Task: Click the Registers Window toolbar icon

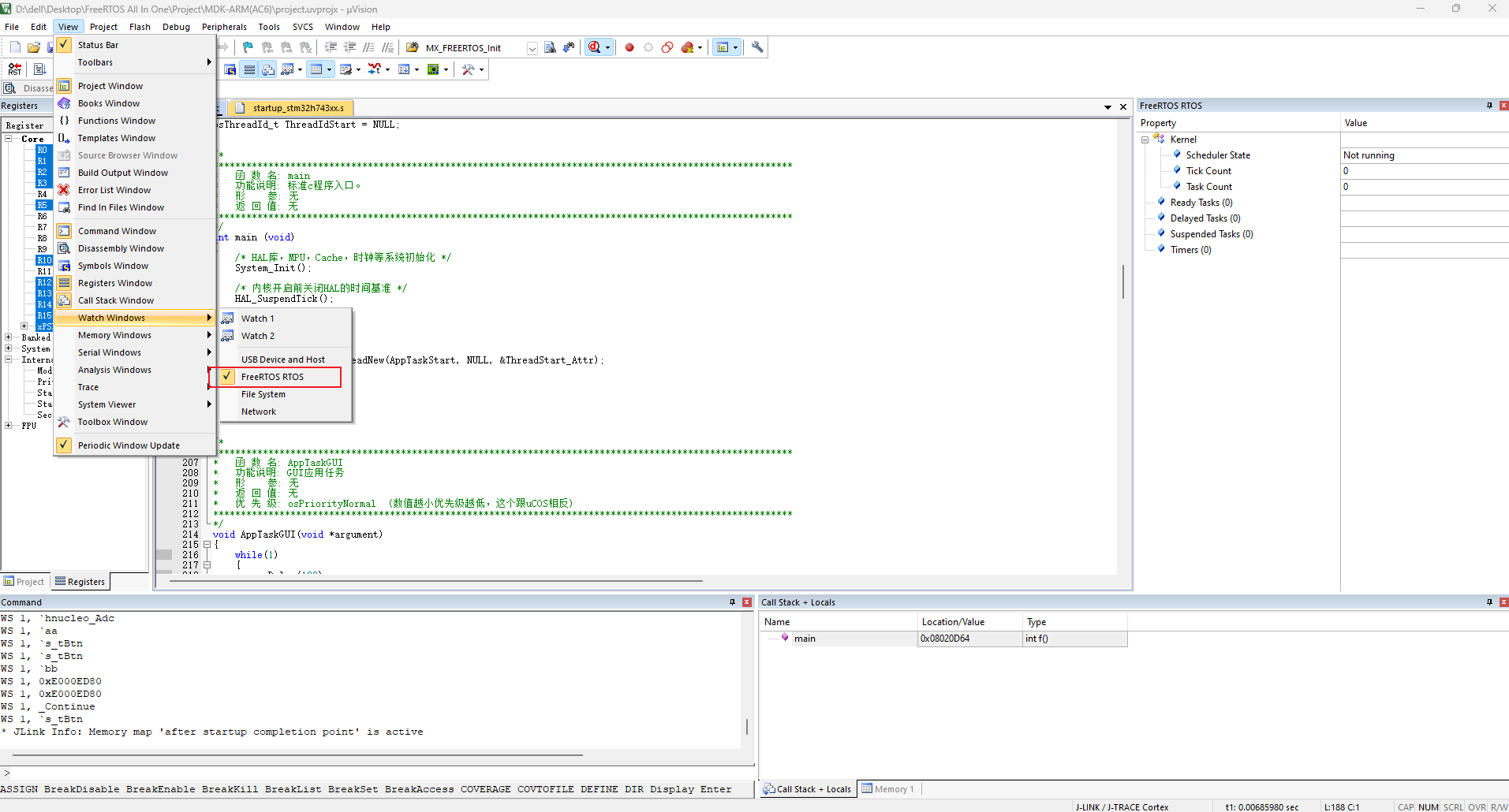Action: pyautogui.click(x=249, y=69)
